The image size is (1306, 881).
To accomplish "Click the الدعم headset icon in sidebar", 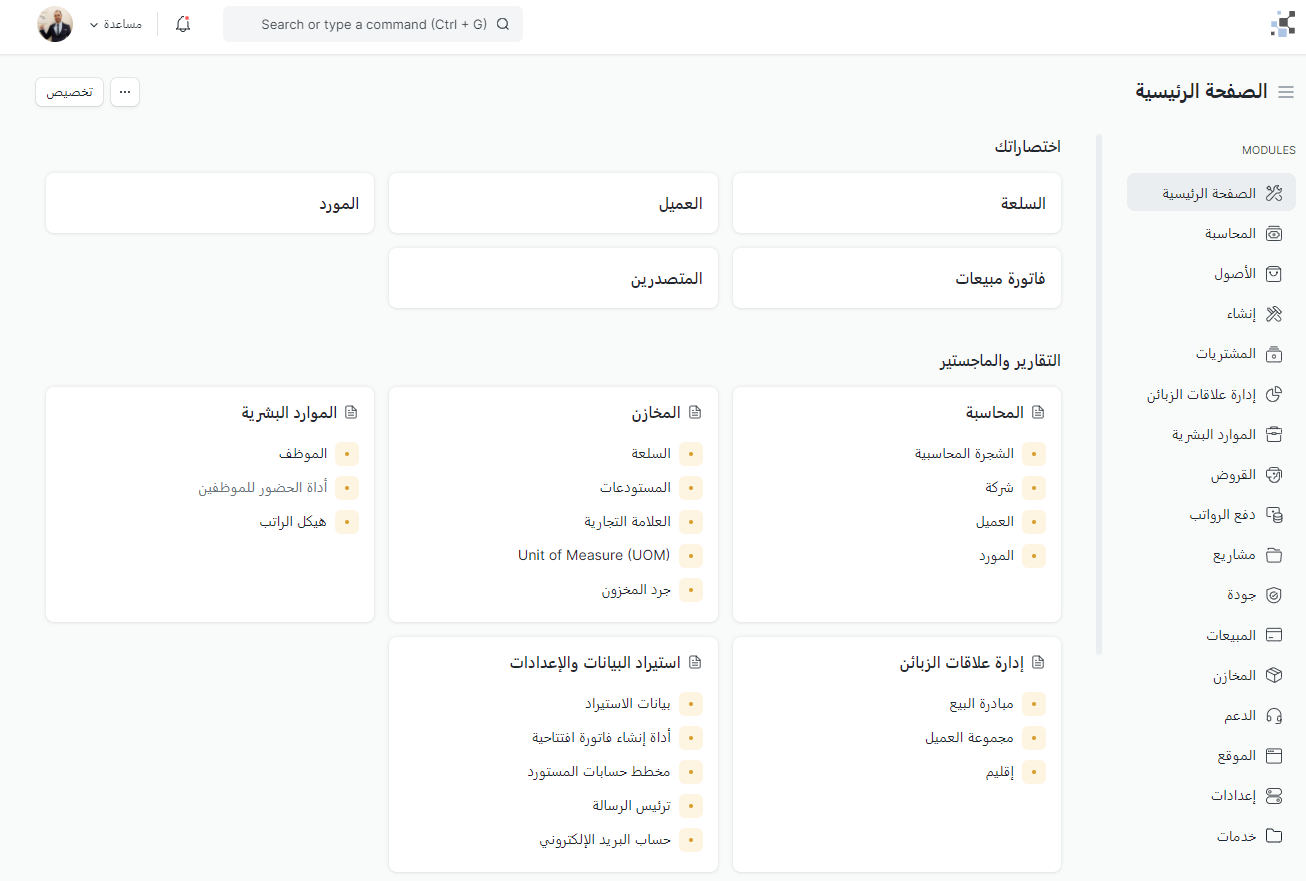I will 1274,716.
